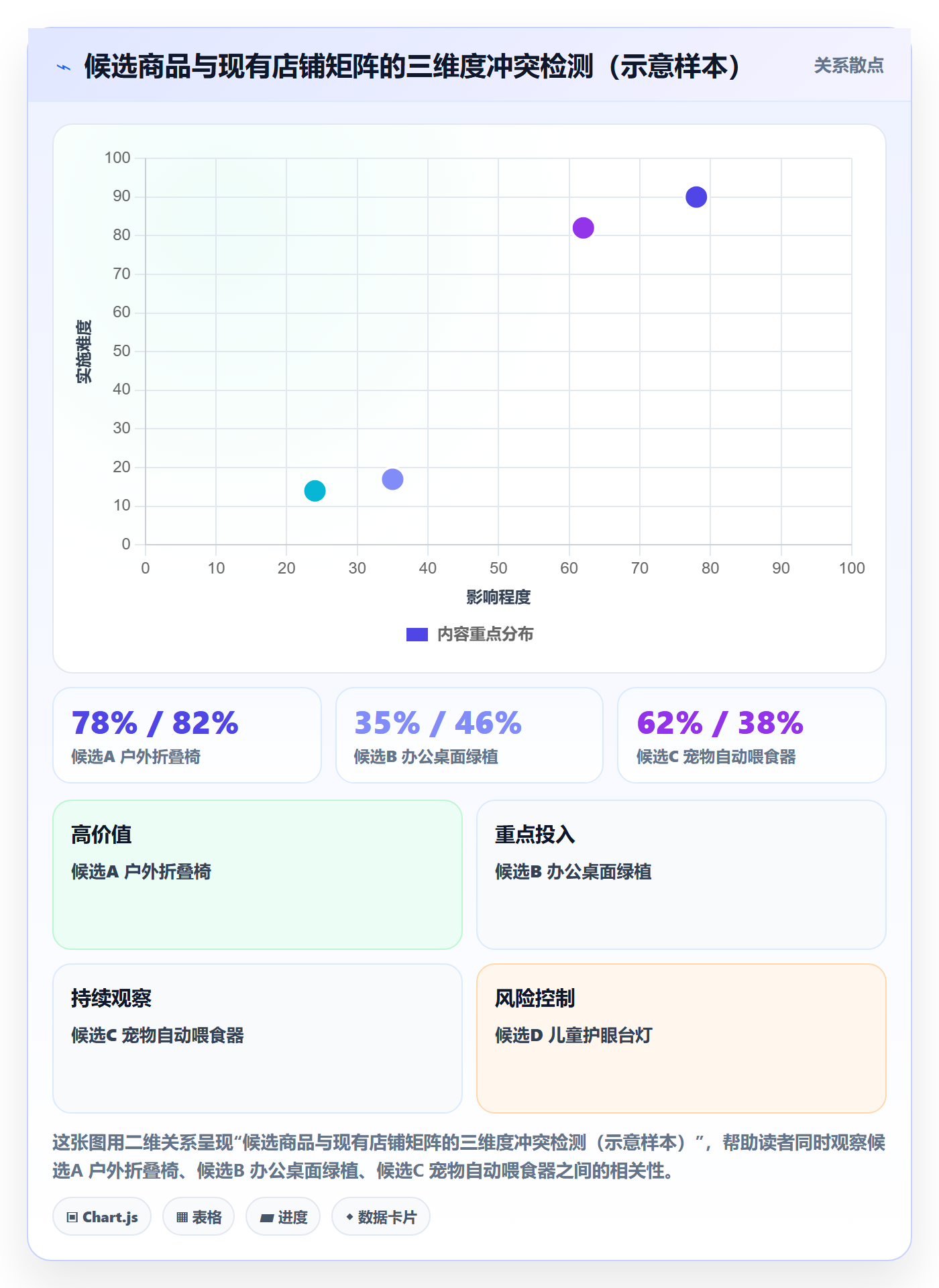The width and height of the screenshot is (939, 1288).
Task: Click the 表格 tag chip
Action: 199,1216
